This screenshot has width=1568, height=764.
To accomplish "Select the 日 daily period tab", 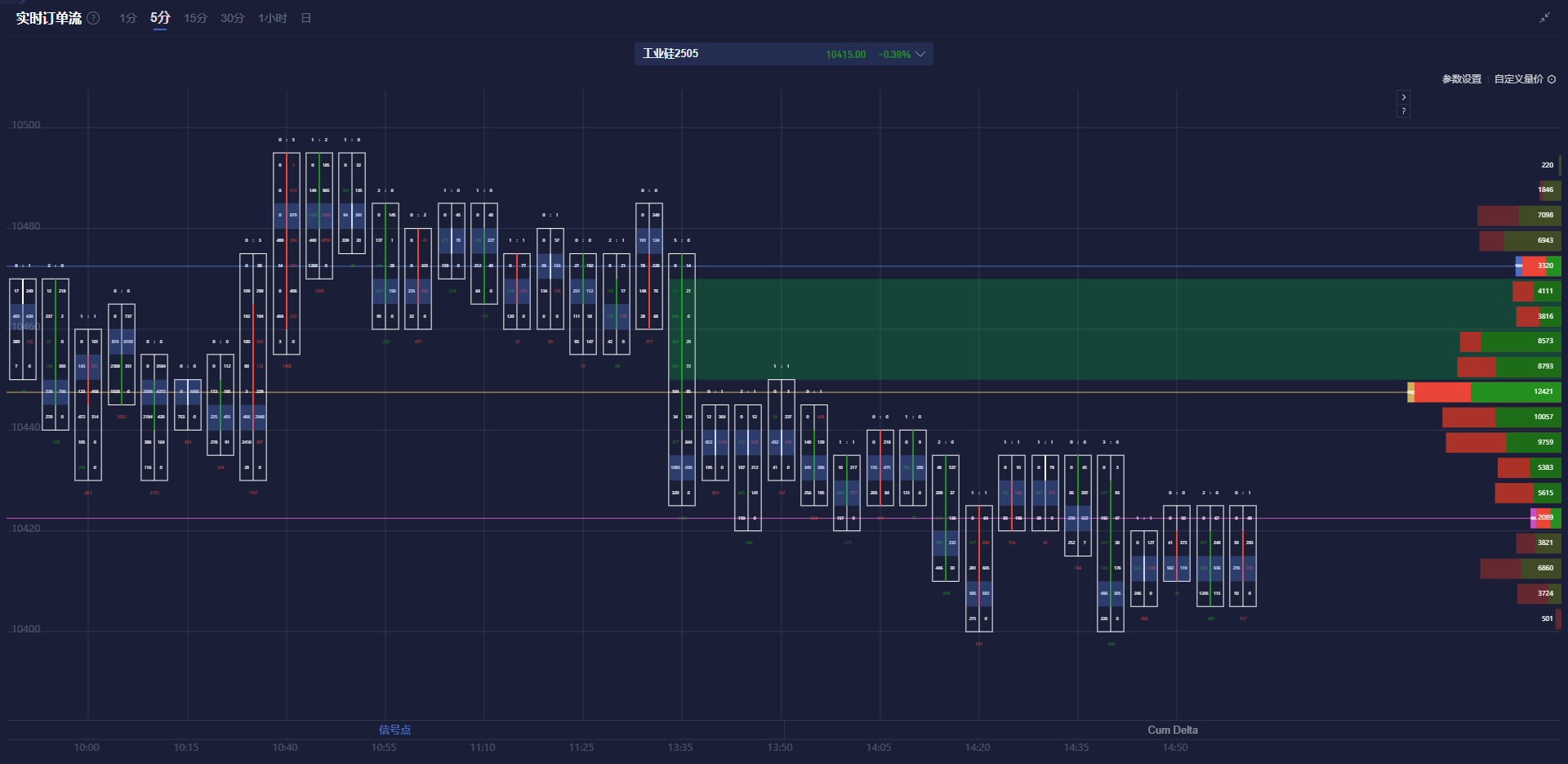I will tap(306, 18).
